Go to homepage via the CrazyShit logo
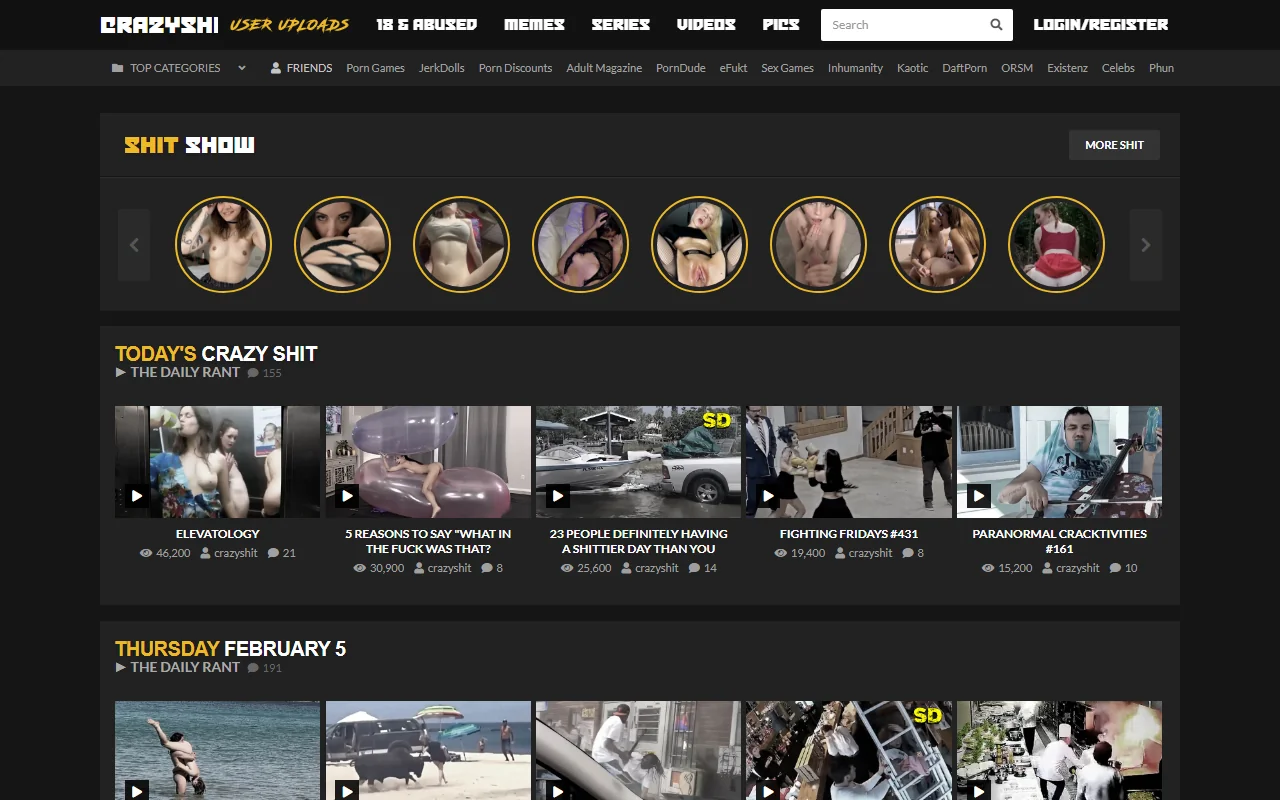The width and height of the screenshot is (1280, 800). (x=159, y=25)
